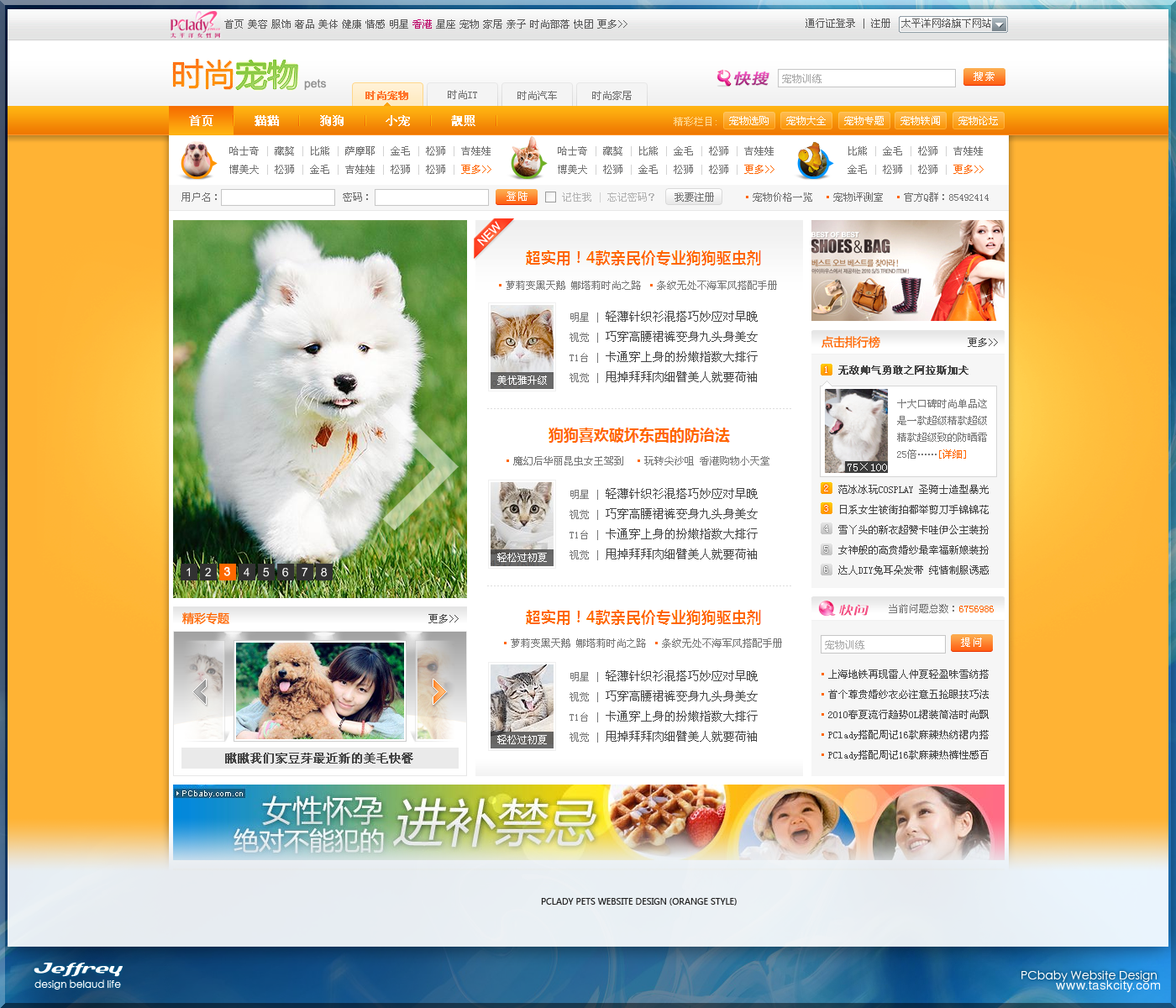Expand more in click ranking section
The width and height of the screenshot is (1176, 1008).
point(982,343)
